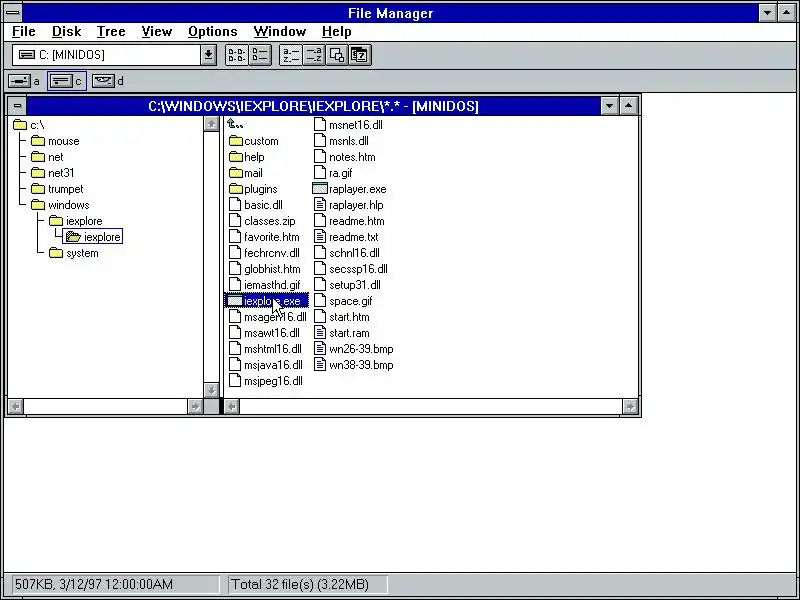Select the custom folder in file list
The height and width of the screenshot is (600, 800).
[x=254, y=141]
